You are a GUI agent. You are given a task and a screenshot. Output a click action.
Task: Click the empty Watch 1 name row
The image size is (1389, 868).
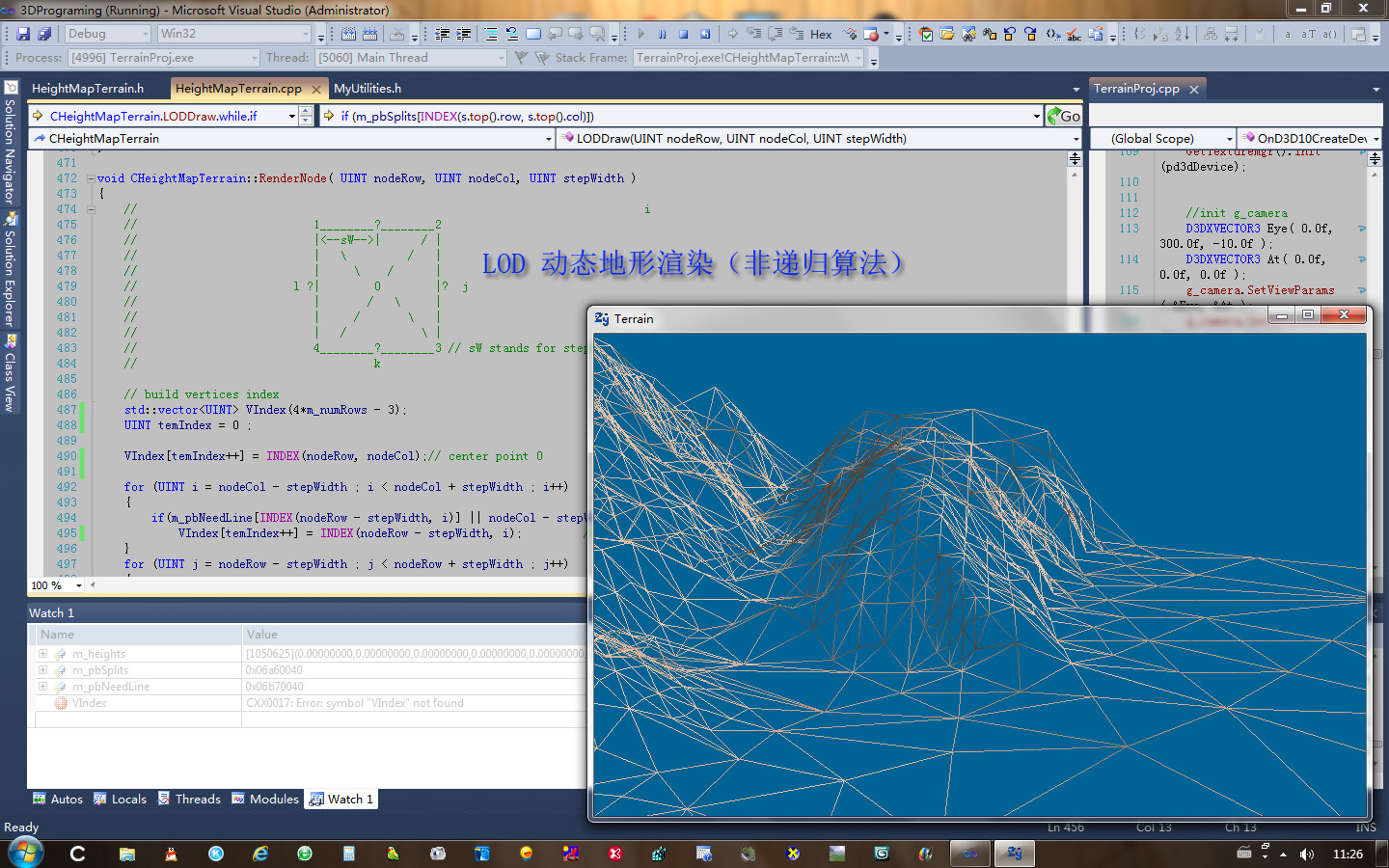click(x=135, y=720)
